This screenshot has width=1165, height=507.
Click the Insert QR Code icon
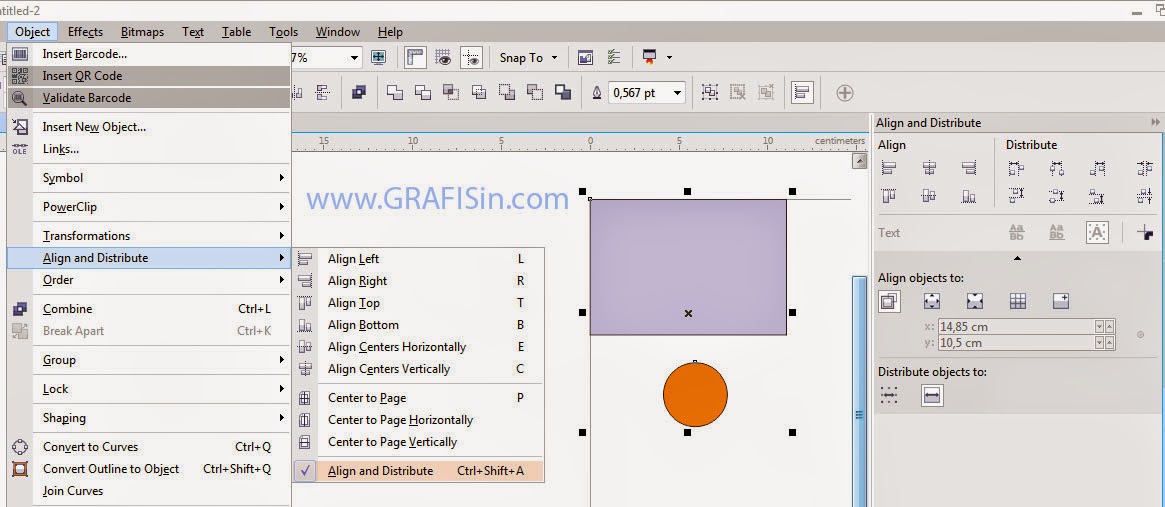pos(20,76)
